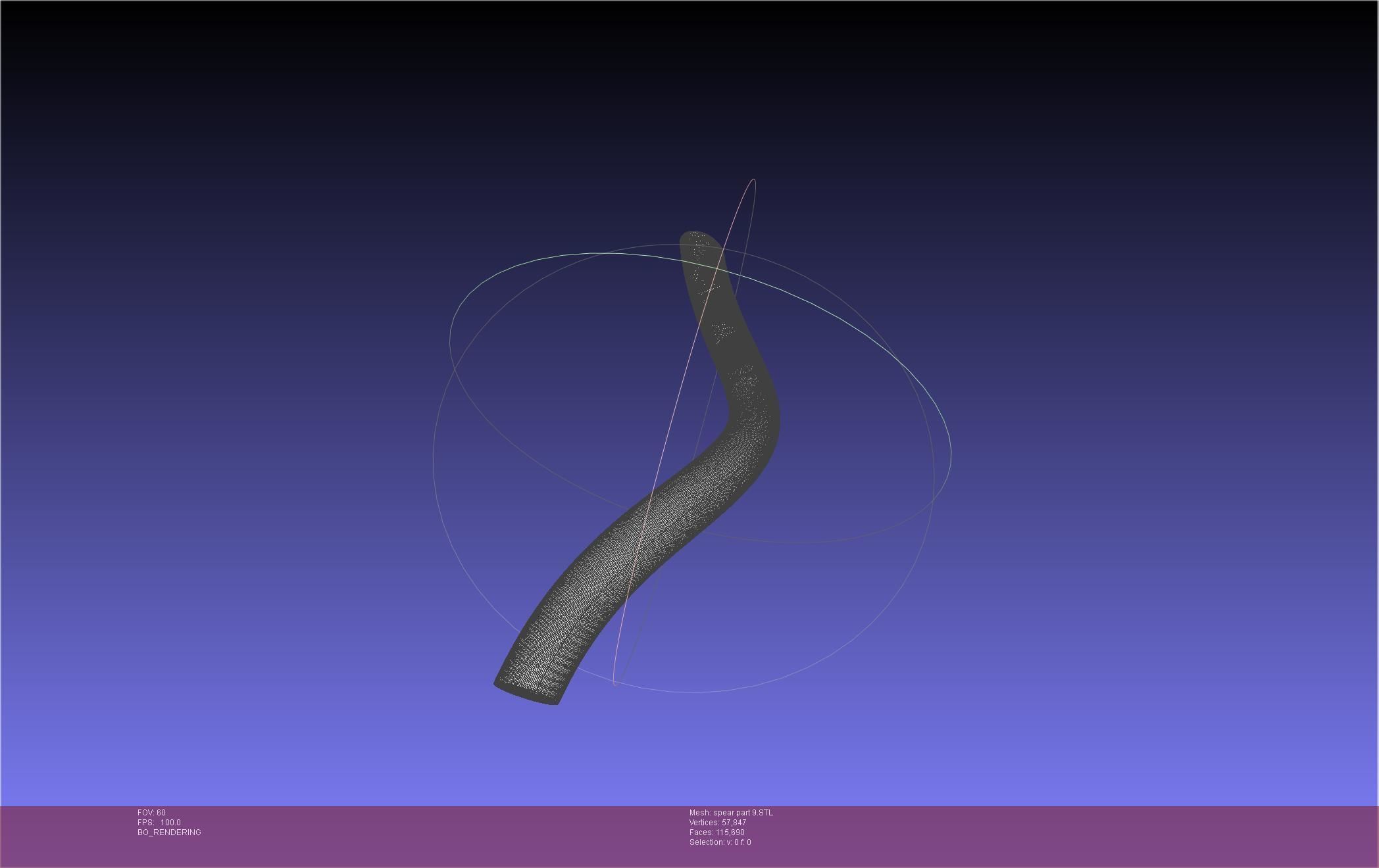Image resolution: width=1379 pixels, height=868 pixels.
Task: Click the Faces: 115,690 count
Action: tap(717, 832)
